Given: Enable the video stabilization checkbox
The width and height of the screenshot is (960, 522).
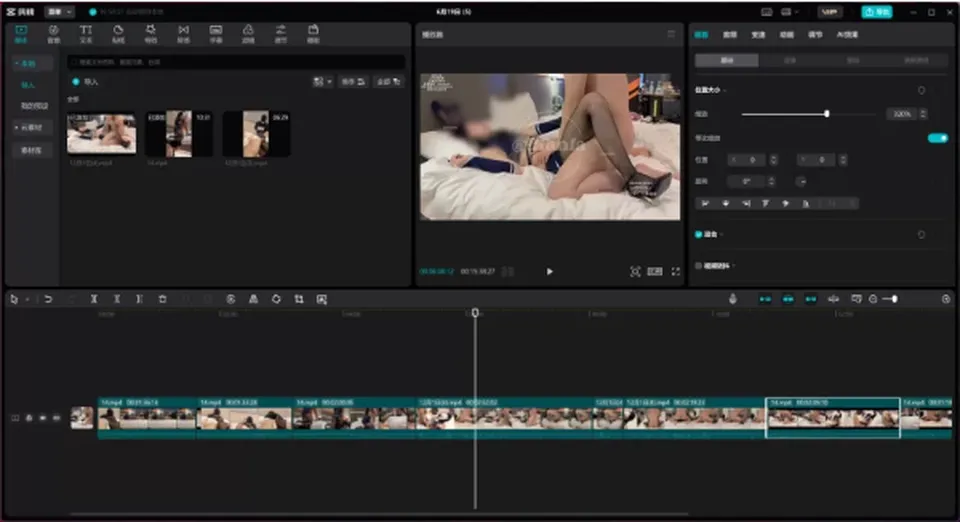Looking at the screenshot, I should coord(699,266).
